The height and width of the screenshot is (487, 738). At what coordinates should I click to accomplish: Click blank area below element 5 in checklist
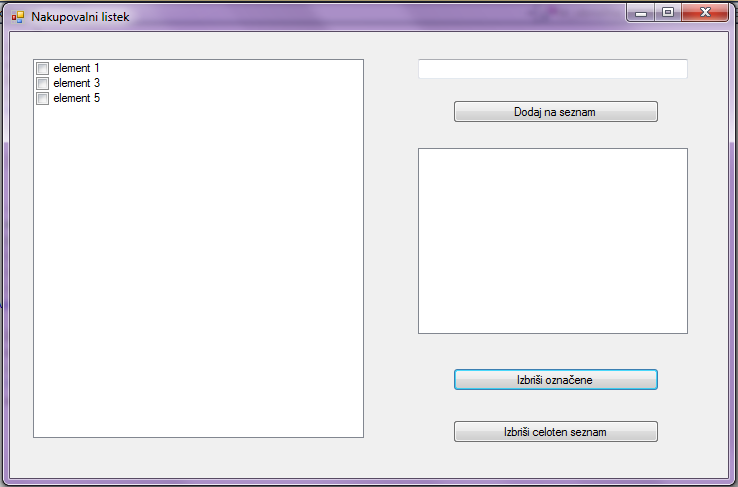198,271
